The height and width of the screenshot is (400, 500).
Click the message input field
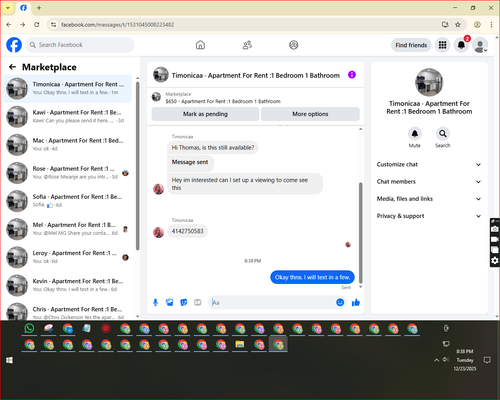click(x=273, y=303)
